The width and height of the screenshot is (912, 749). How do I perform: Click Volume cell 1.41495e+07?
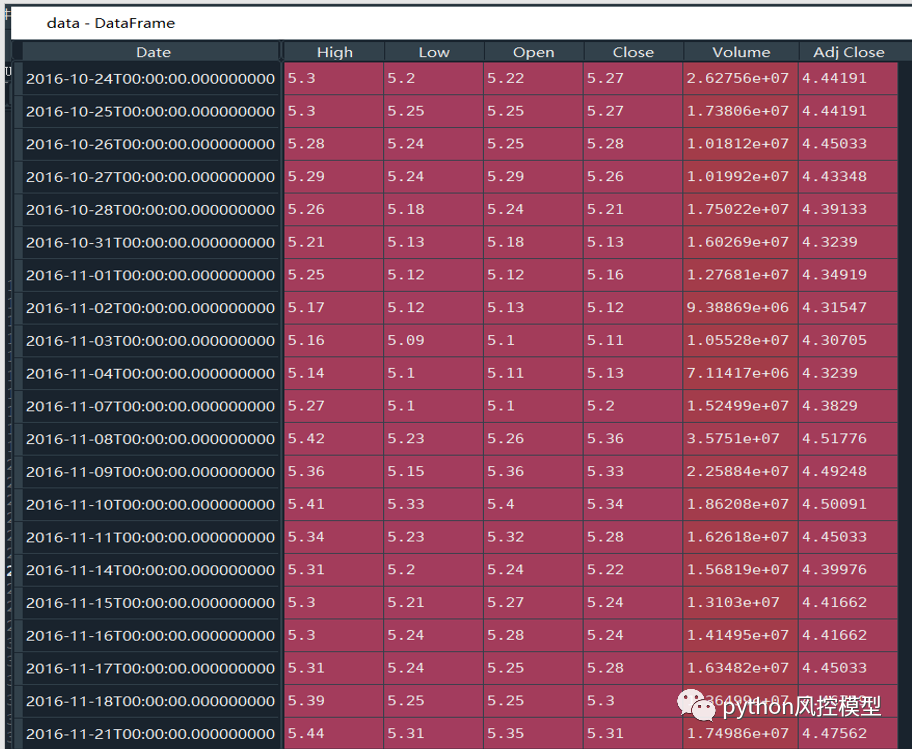[740, 635]
